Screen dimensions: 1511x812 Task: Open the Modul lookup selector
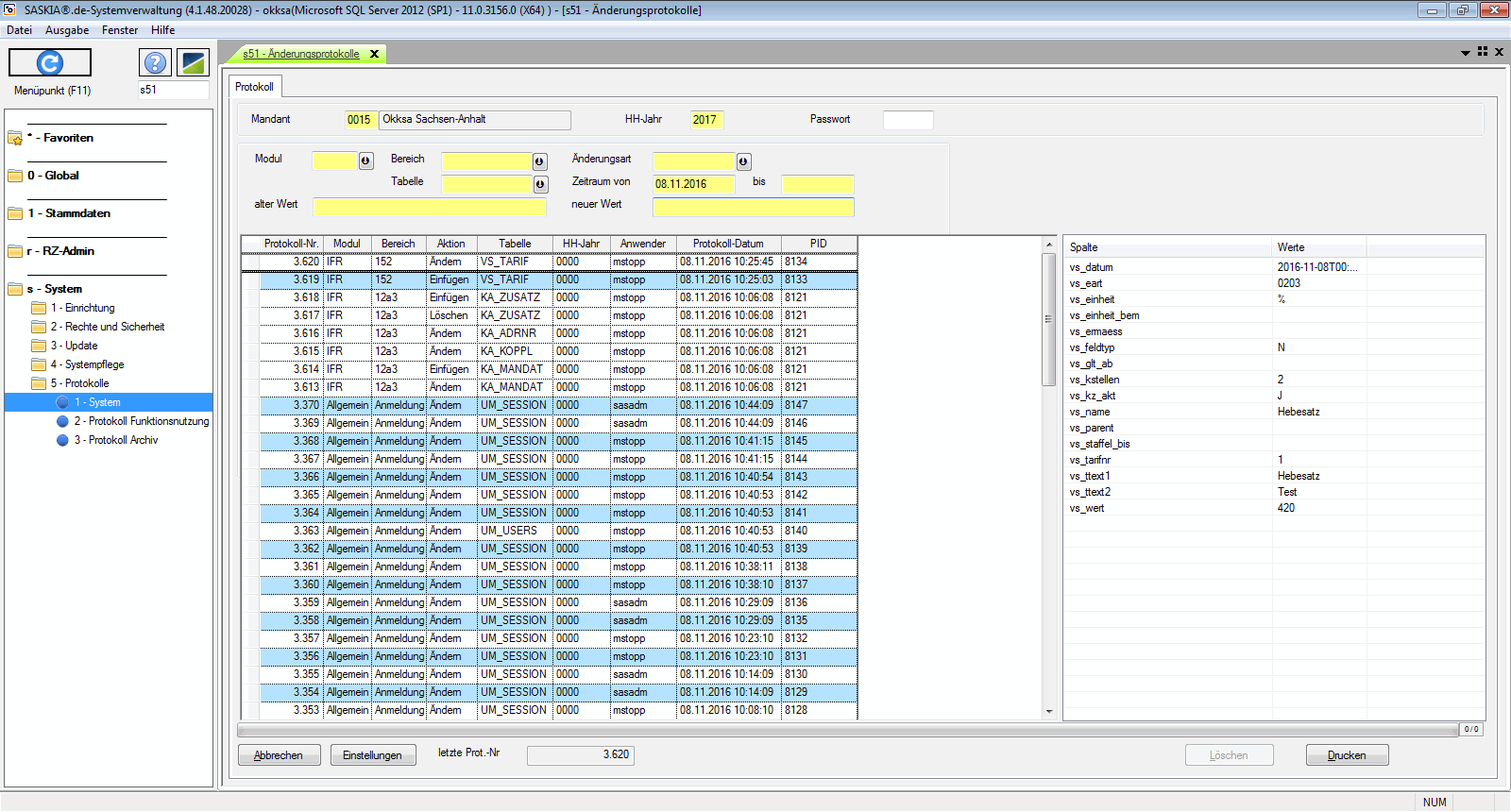366,161
